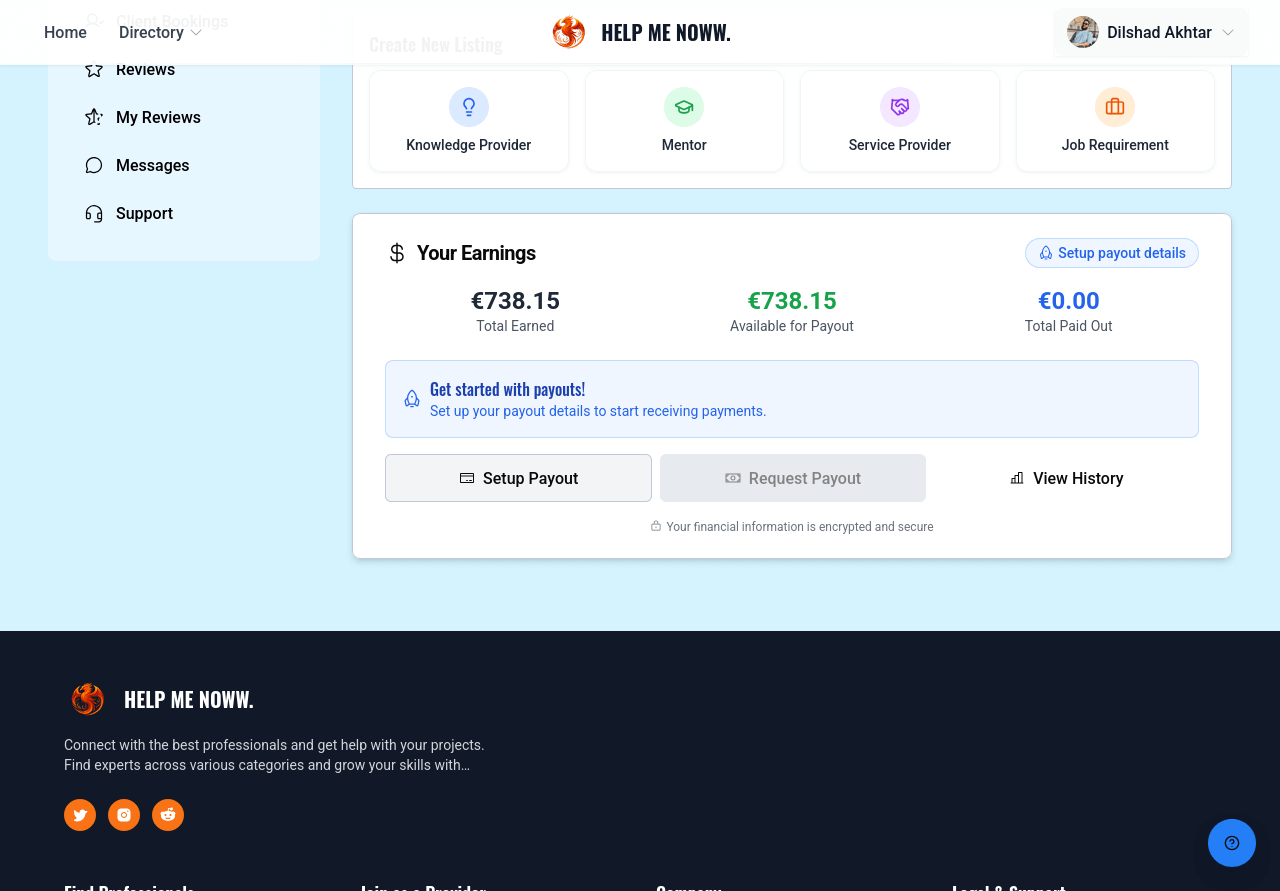Select the Knowledge Provider lightbulb icon
Image resolution: width=1280 pixels, height=891 pixels.
click(468, 106)
